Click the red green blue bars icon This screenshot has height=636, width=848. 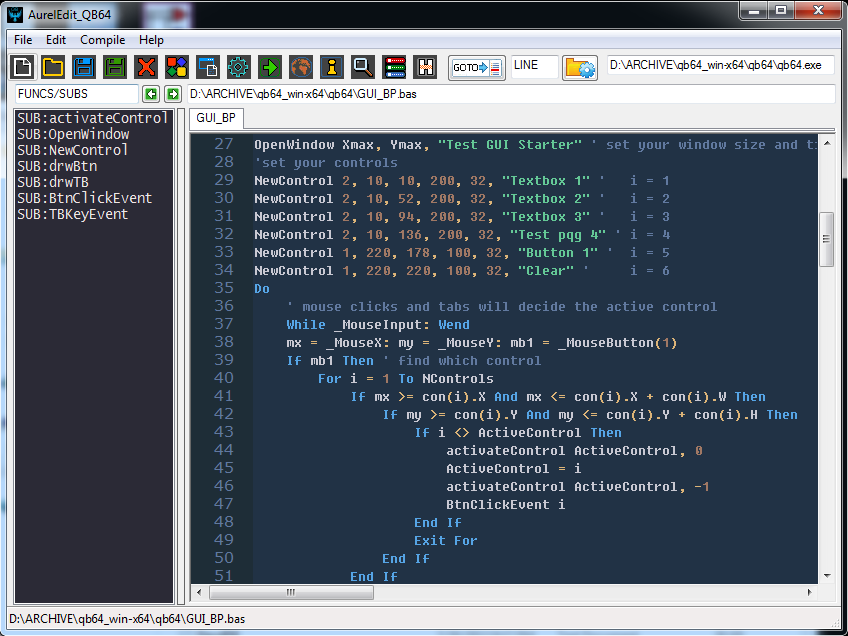tap(394, 68)
